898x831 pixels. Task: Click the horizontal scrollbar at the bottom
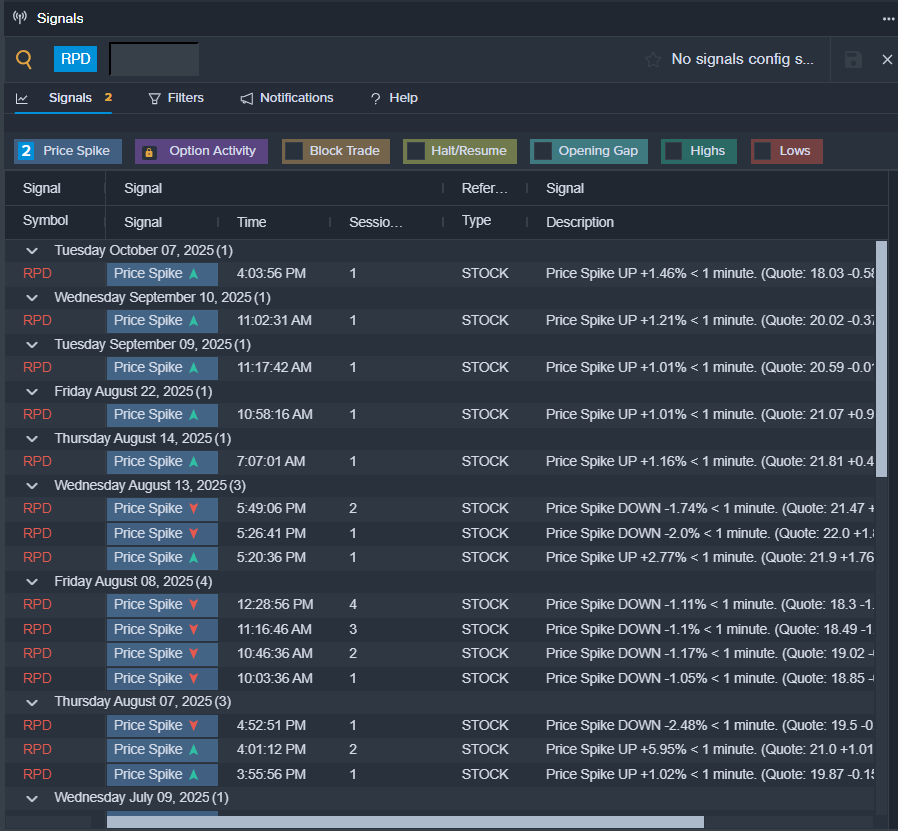click(x=405, y=822)
